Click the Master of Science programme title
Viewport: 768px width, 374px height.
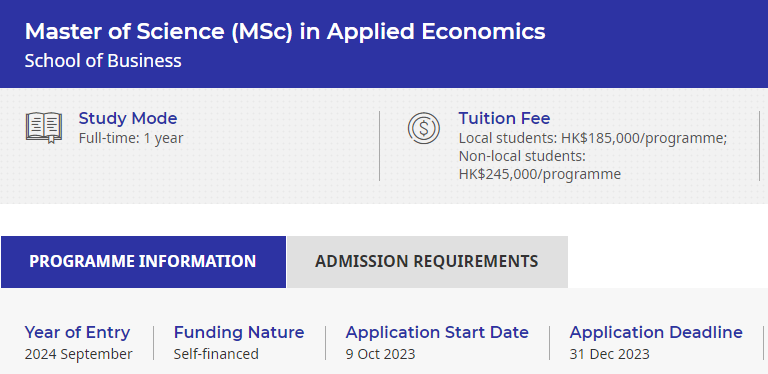coord(285,32)
